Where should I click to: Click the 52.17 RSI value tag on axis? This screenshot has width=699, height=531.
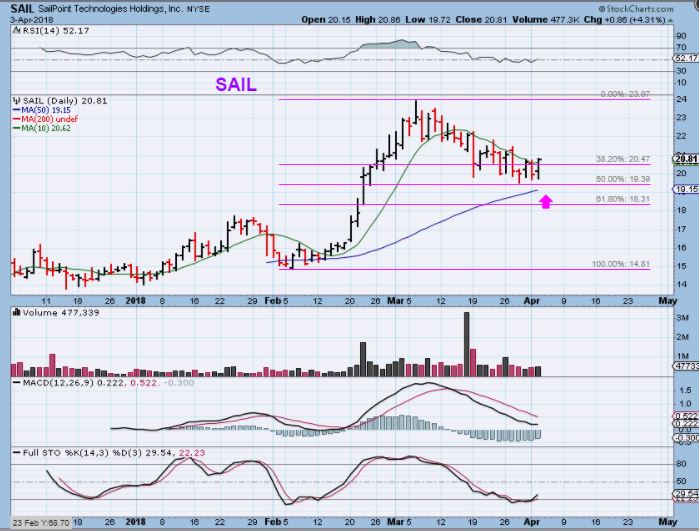tap(686, 58)
